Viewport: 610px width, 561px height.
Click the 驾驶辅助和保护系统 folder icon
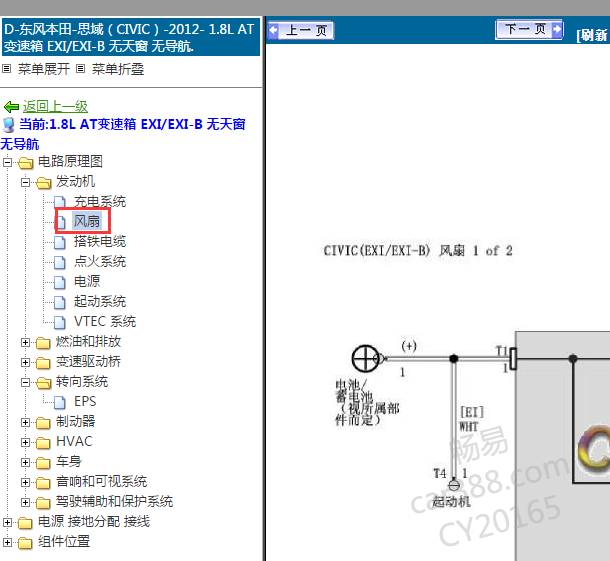click(43, 503)
